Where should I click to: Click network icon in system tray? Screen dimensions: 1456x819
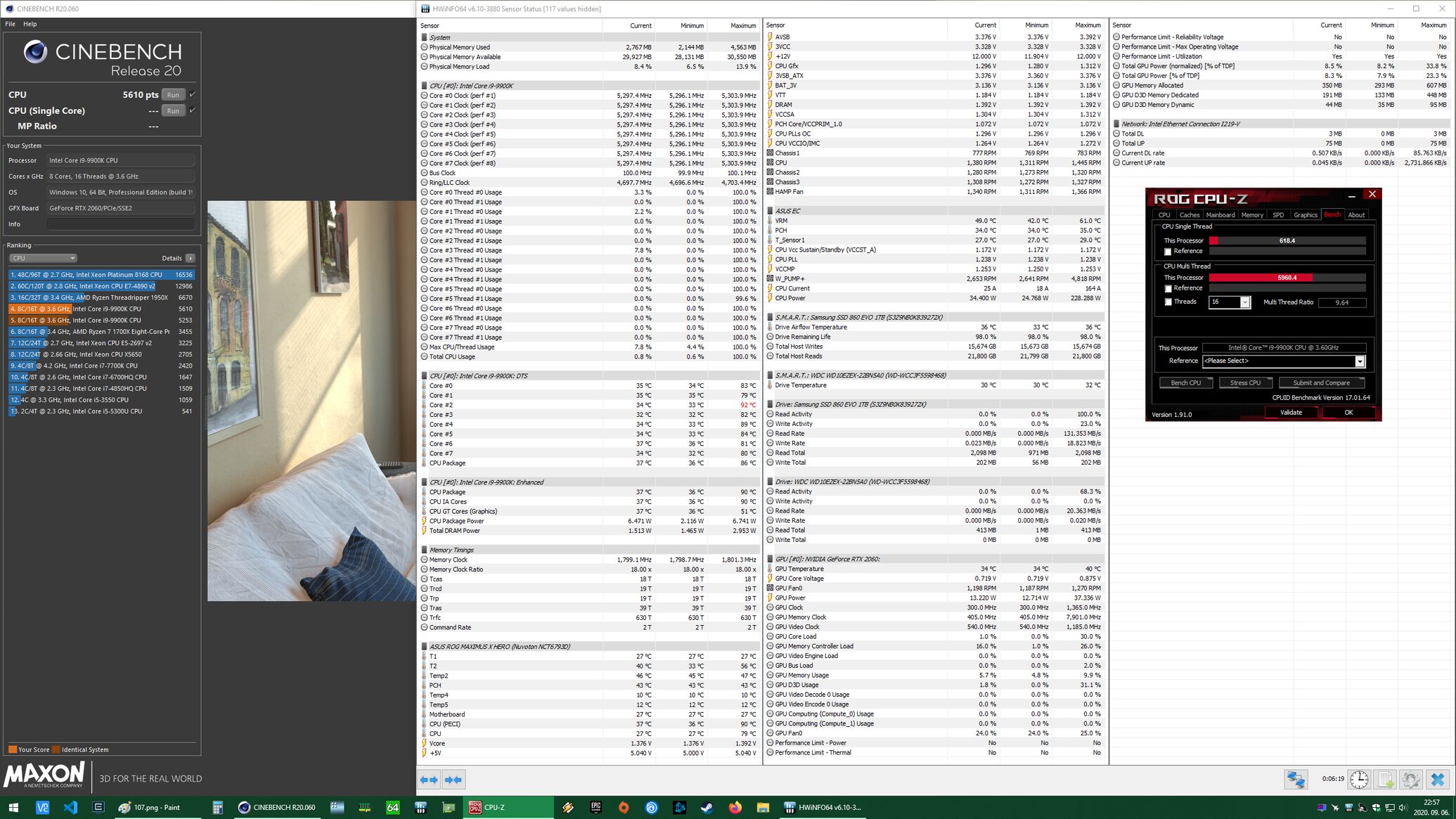(x=1389, y=807)
